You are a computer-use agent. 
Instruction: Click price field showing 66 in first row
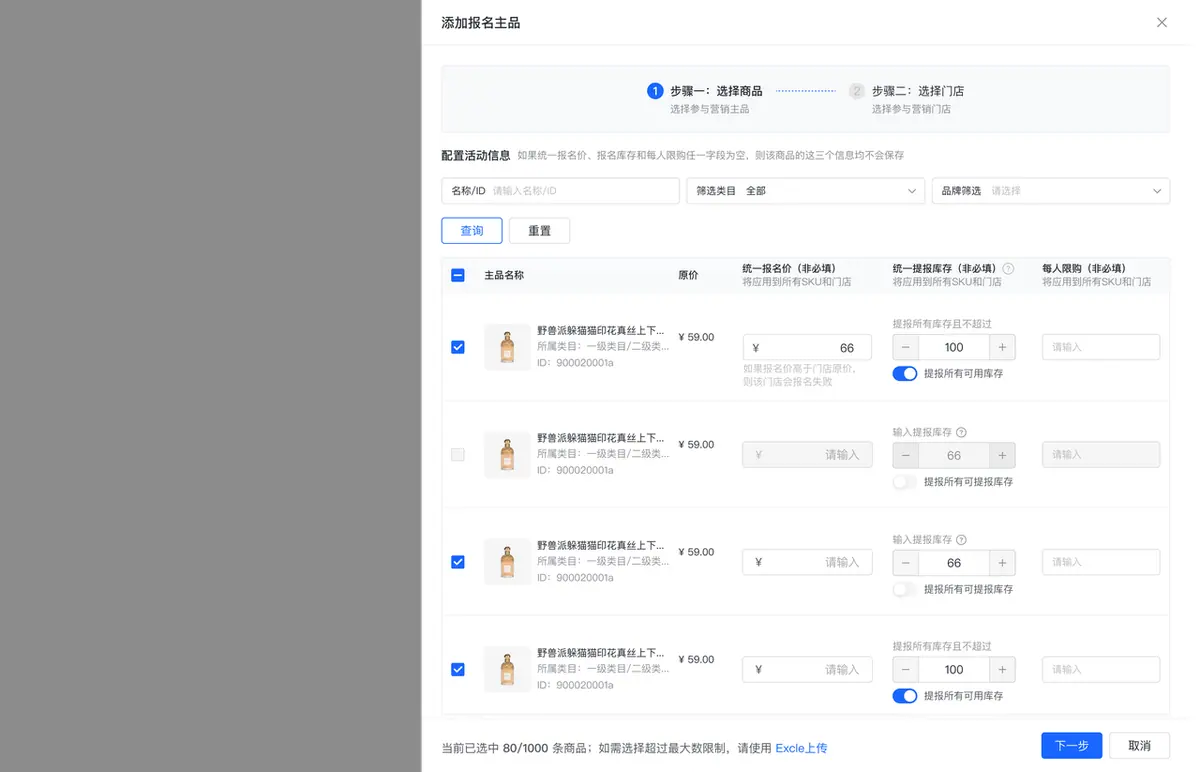click(x=807, y=347)
